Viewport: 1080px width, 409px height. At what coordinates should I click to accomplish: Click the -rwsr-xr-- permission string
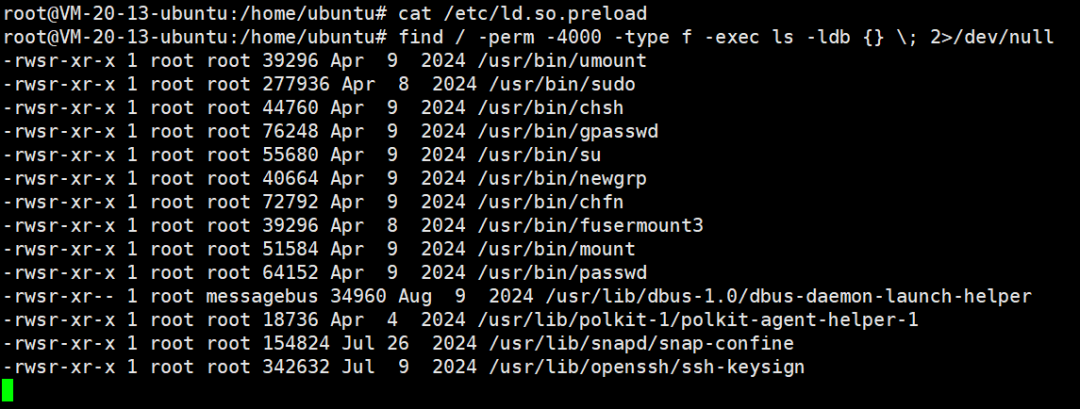click(x=59, y=297)
